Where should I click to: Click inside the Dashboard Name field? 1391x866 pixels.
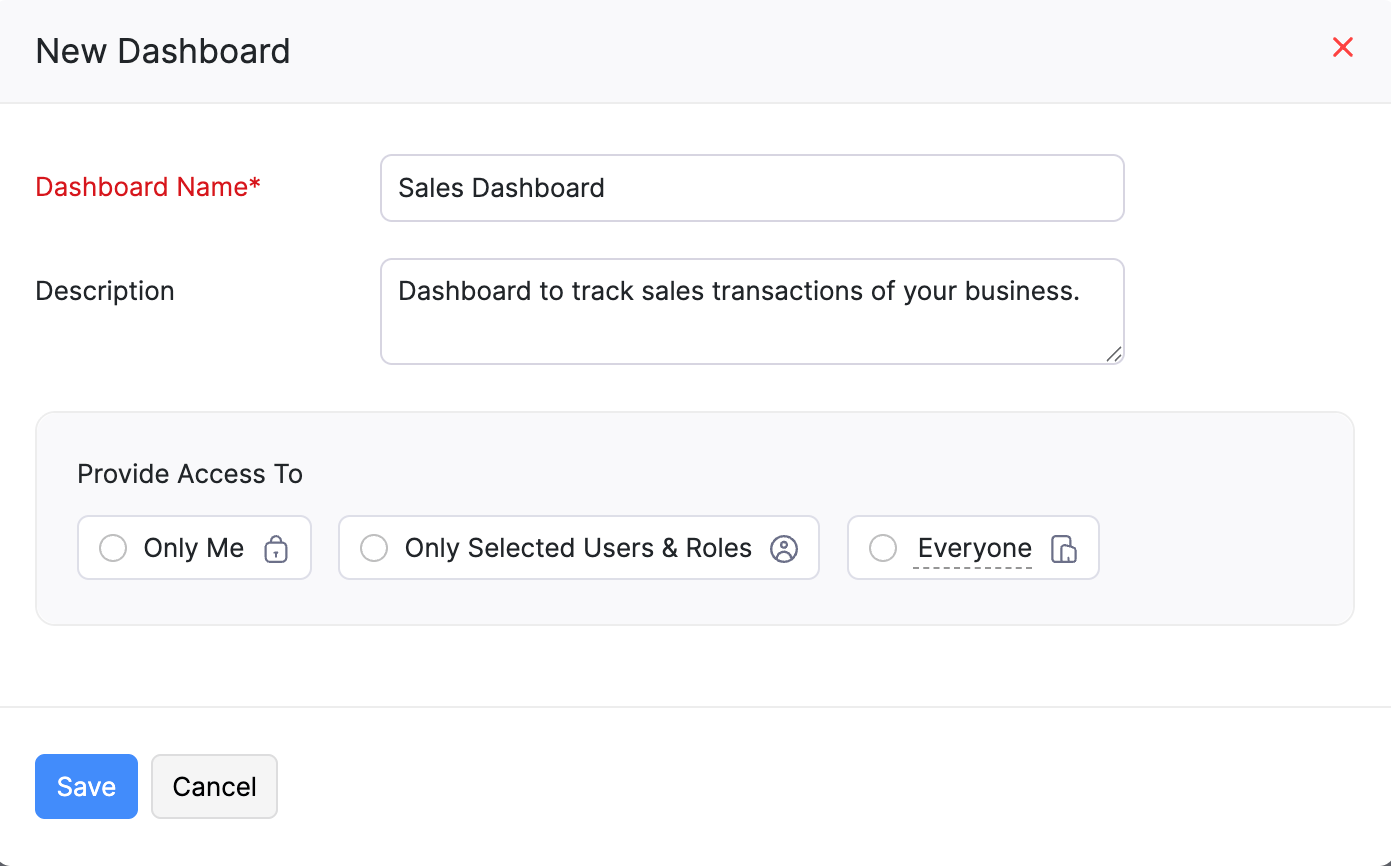[752, 188]
